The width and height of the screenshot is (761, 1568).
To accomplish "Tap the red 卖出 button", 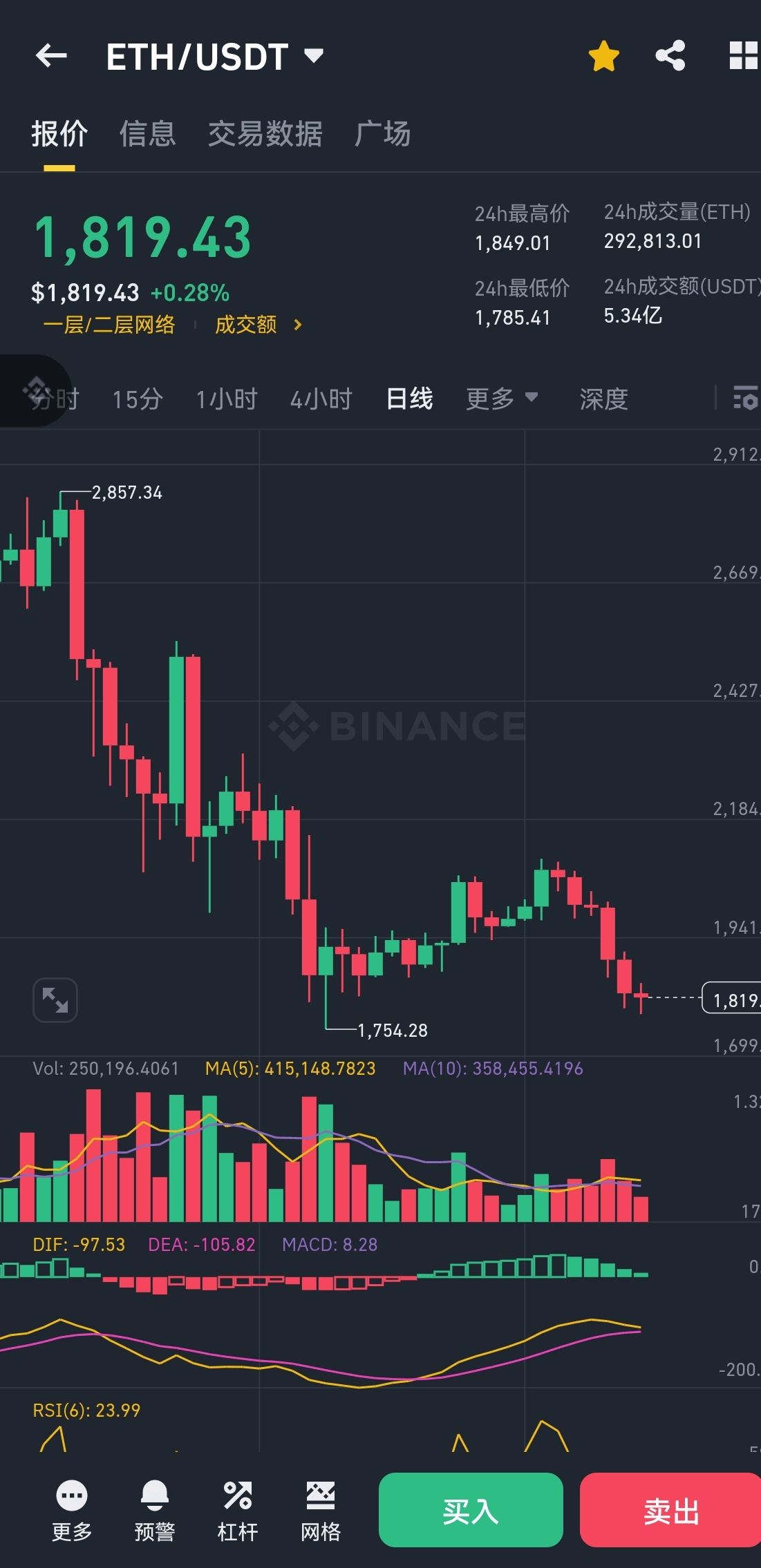I will 670,1510.
